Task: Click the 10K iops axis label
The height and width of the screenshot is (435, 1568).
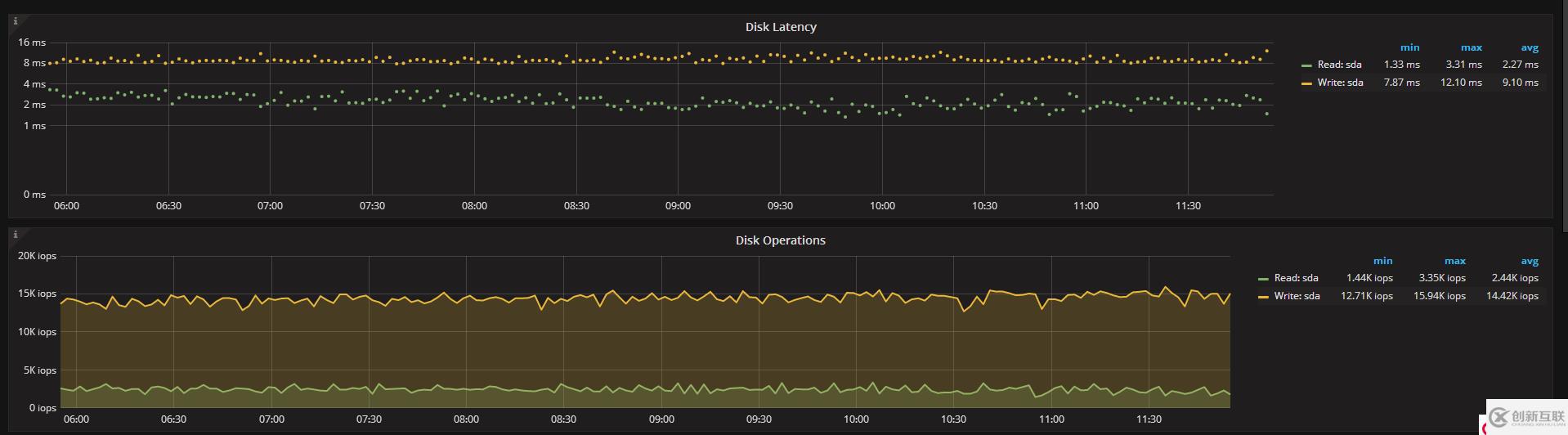Action: point(38,332)
